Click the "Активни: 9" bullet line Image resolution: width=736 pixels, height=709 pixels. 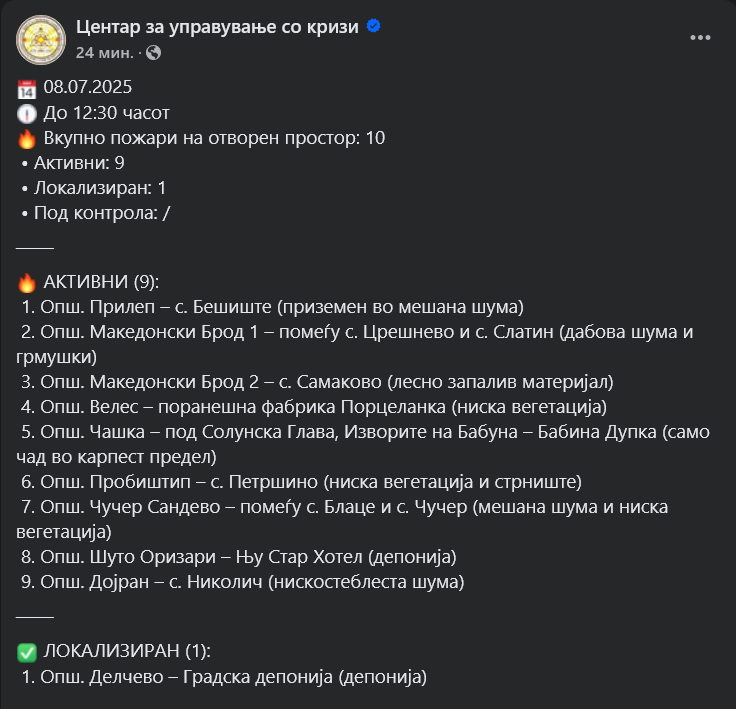pyautogui.click(x=78, y=162)
